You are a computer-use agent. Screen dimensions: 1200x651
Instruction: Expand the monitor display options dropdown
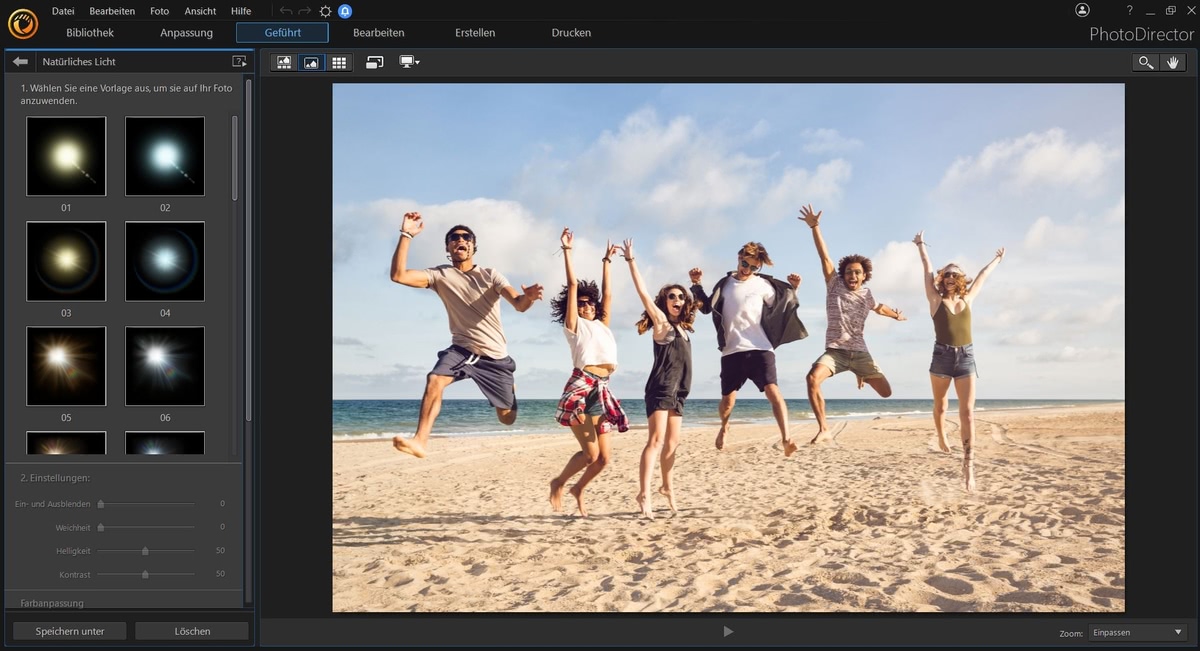pos(409,62)
